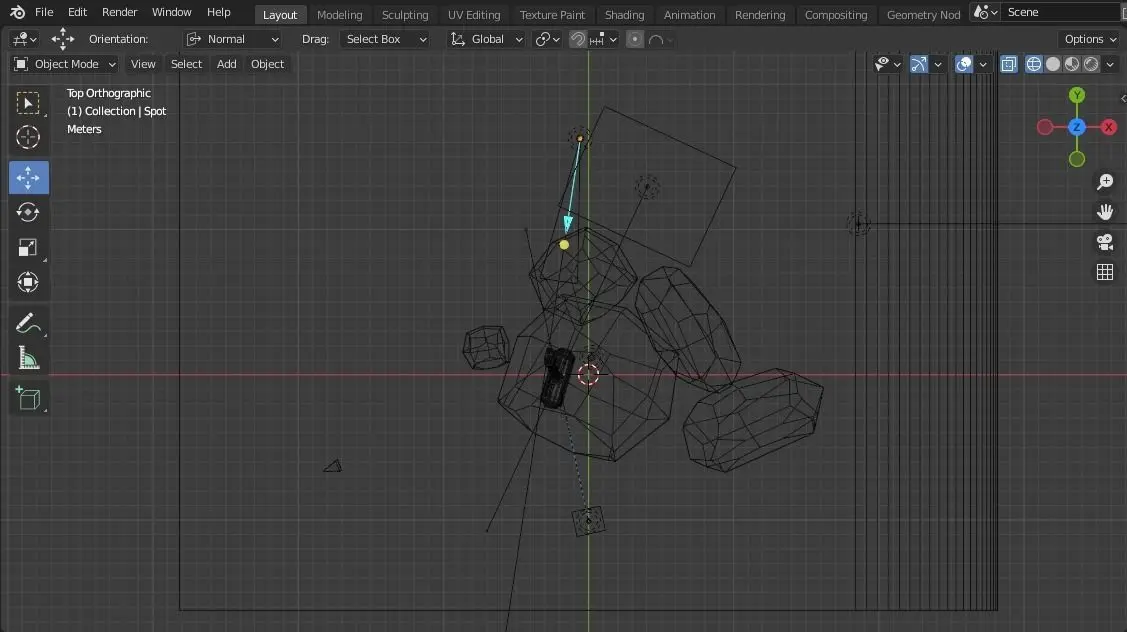The height and width of the screenshot is (632, 1127).
Task: Switch to the Shading workspace tab
Action: click(624, 14)
